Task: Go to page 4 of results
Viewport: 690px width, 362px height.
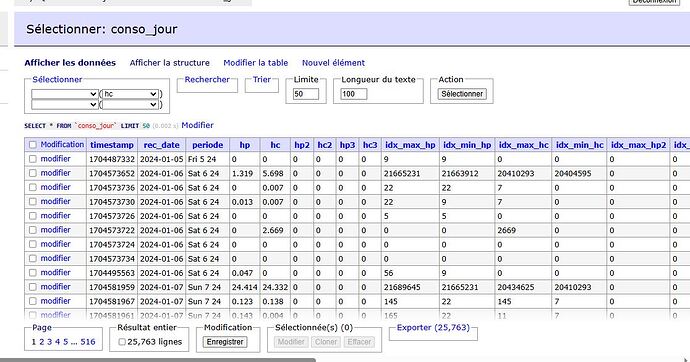Action: click(x=57, y=342)
